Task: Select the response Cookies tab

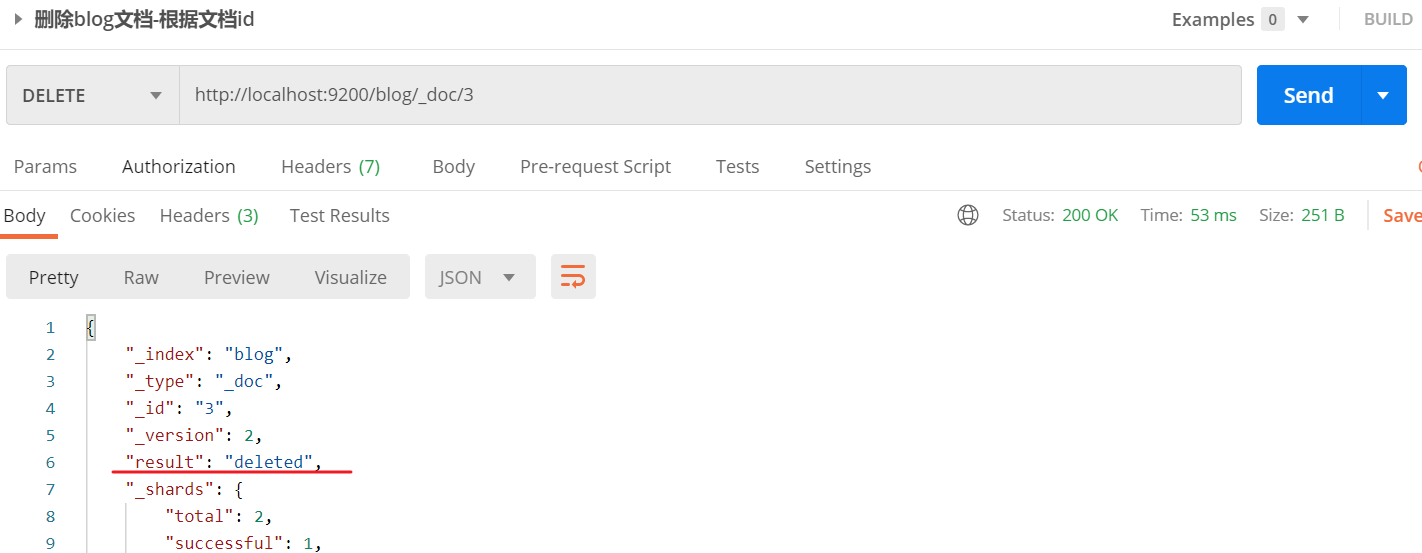Action: 102,216
